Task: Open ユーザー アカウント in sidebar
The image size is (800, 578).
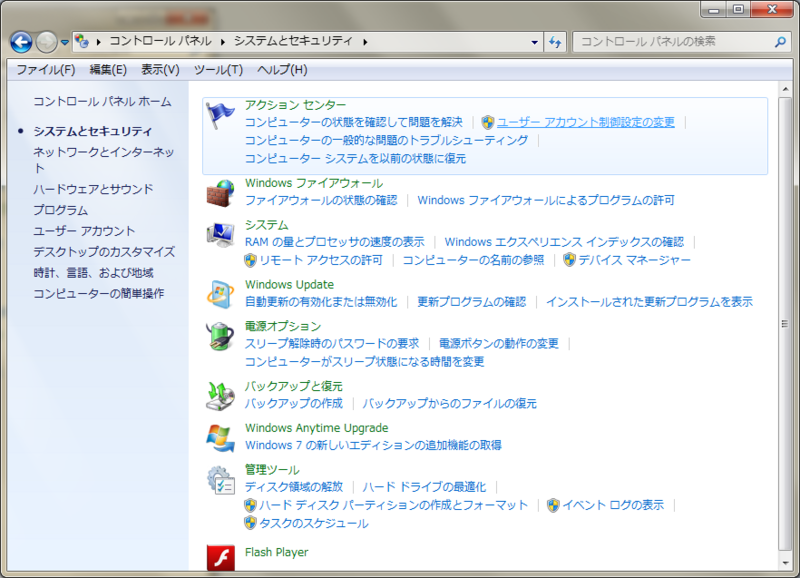Action: pyautogui.click(x=84, y=231)
